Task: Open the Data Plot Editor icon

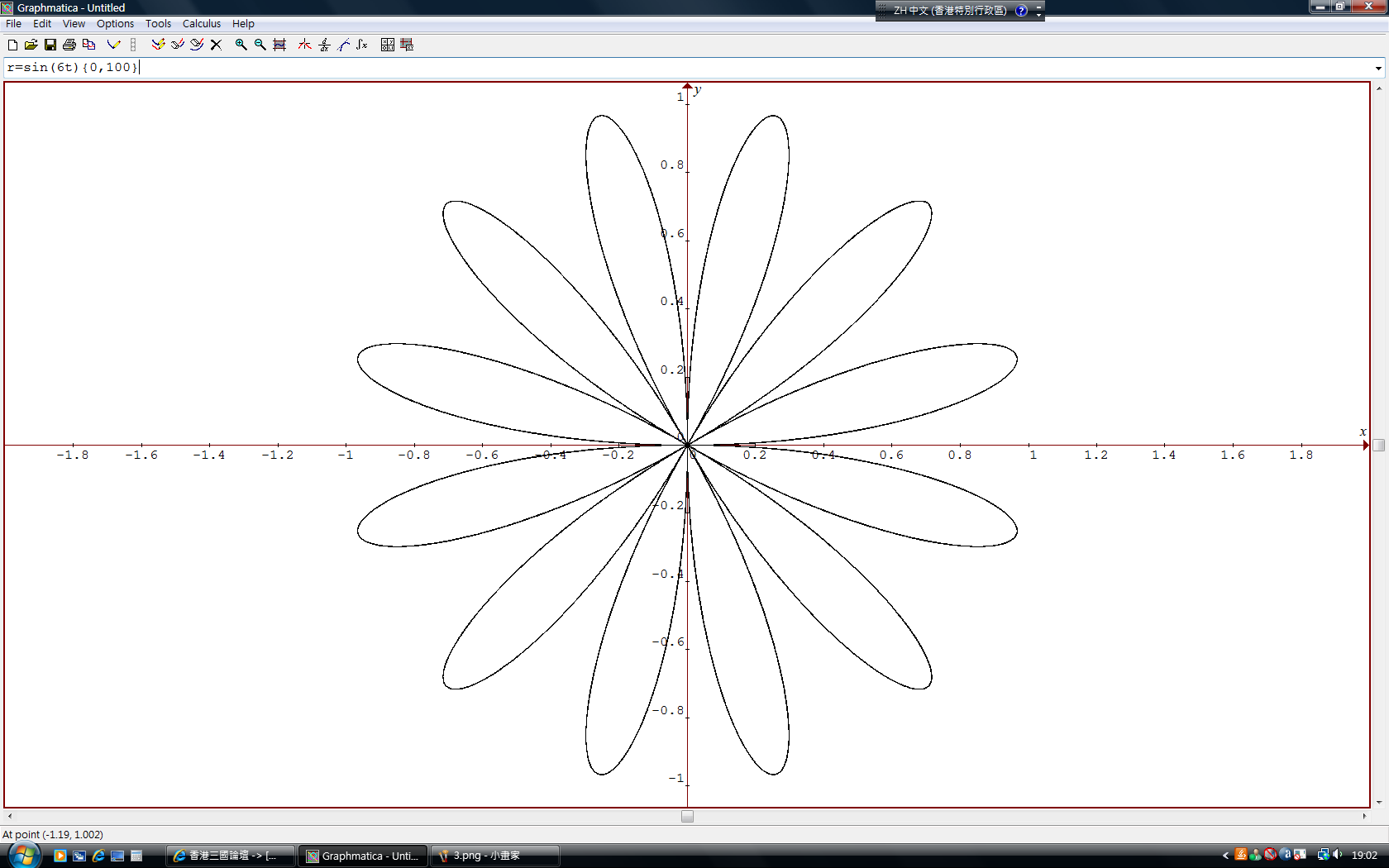Action: click(407, 45)
